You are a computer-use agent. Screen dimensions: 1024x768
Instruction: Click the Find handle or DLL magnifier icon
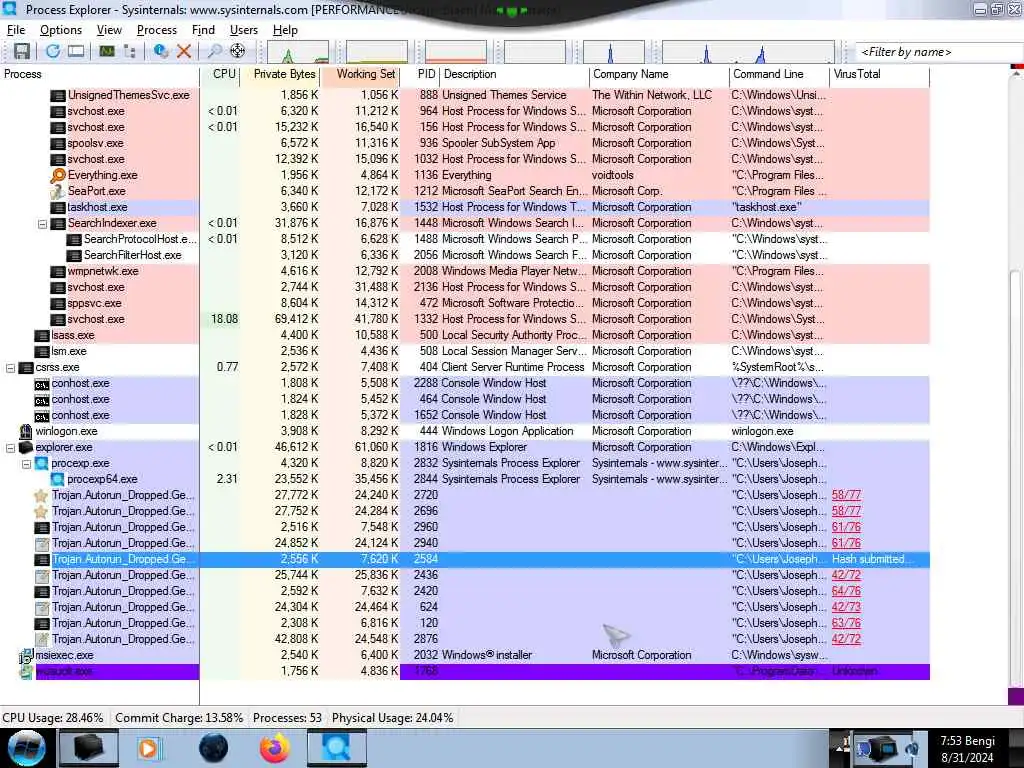click(x=214, y=51)
